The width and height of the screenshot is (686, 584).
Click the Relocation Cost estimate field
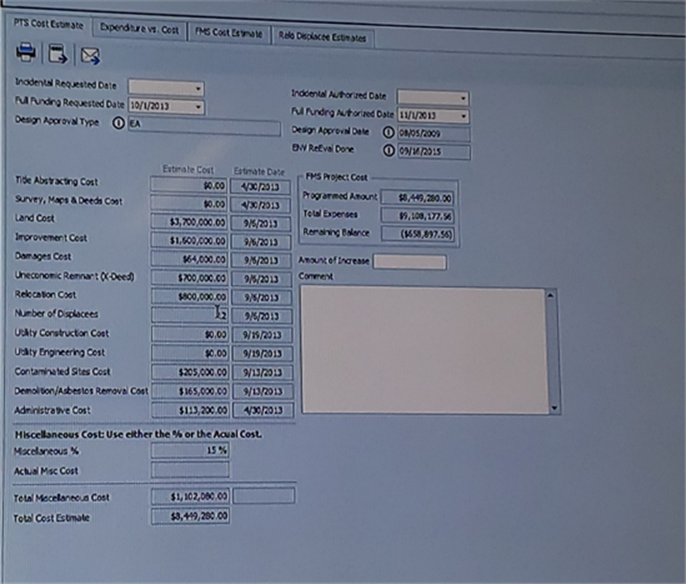(190, 297)
